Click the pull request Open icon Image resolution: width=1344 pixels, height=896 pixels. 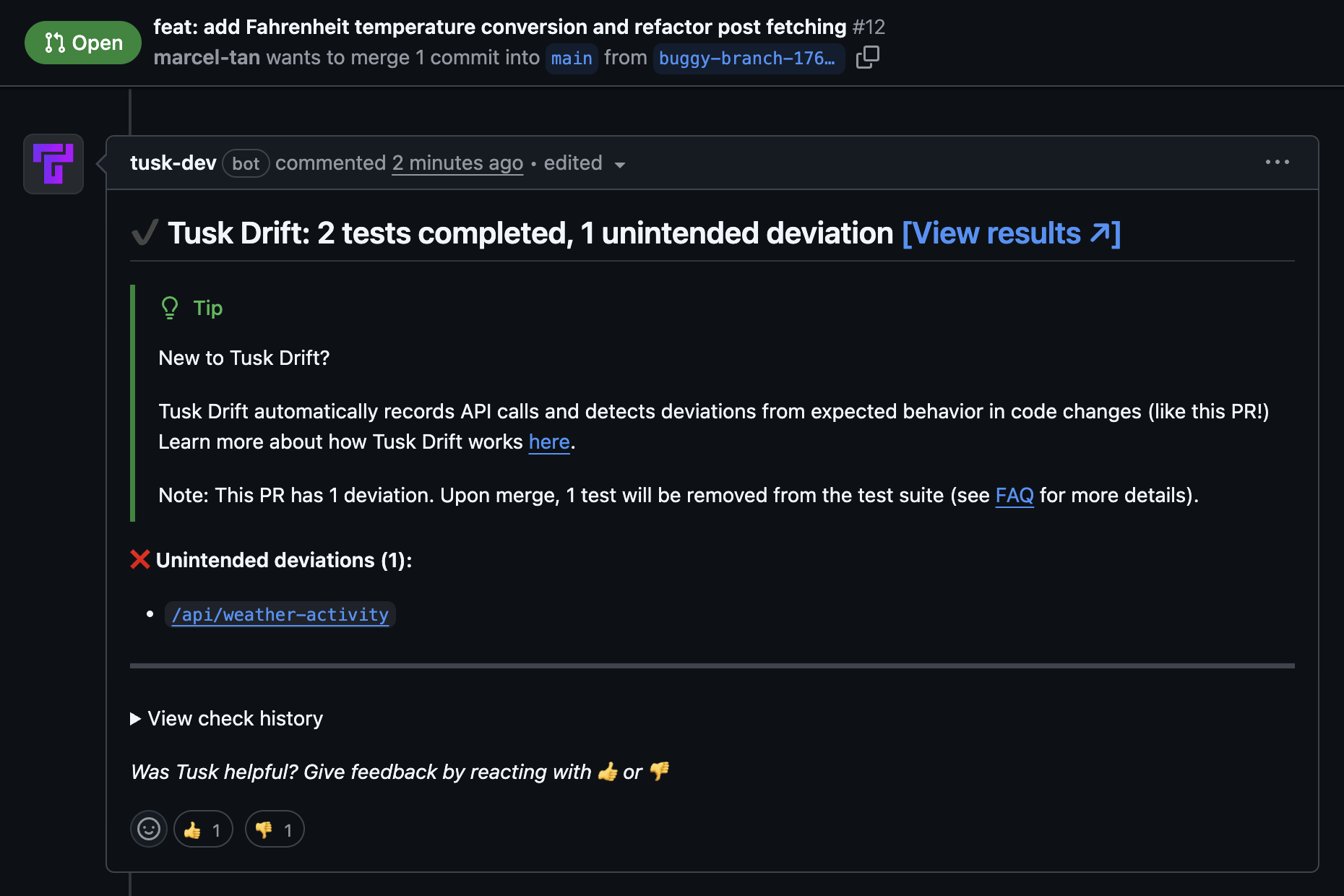point(54,42)
